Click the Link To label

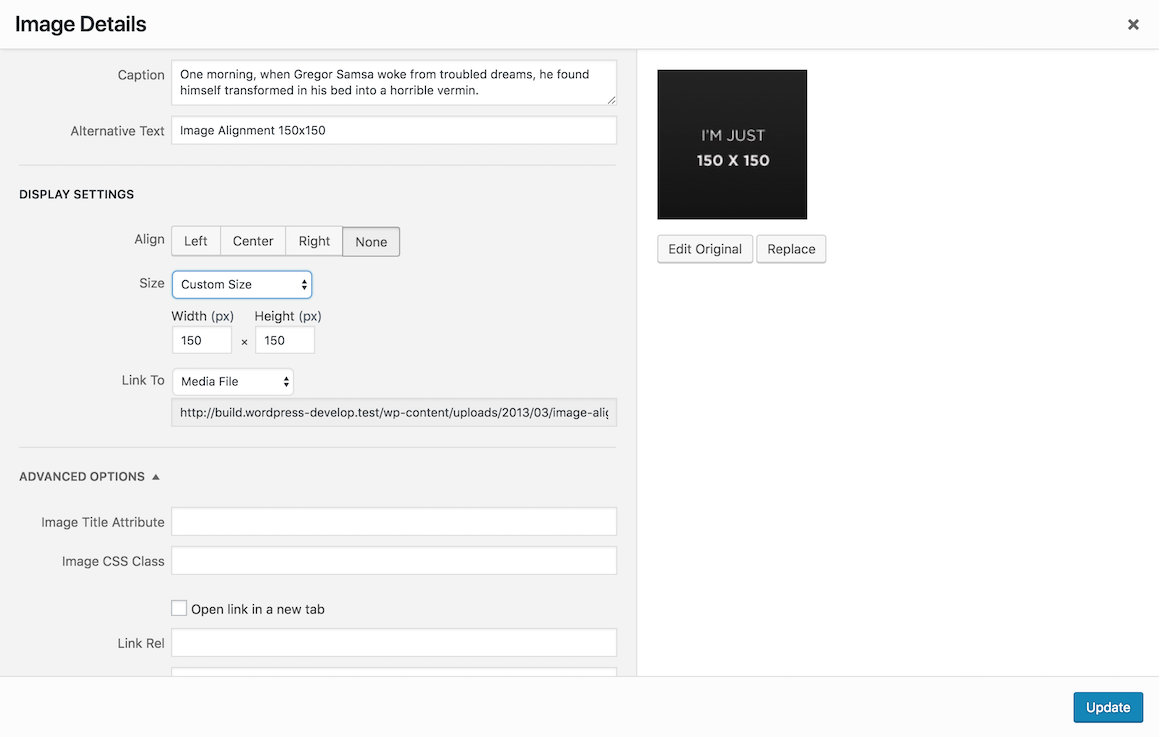pyautogui.click(x=143, y=380)
